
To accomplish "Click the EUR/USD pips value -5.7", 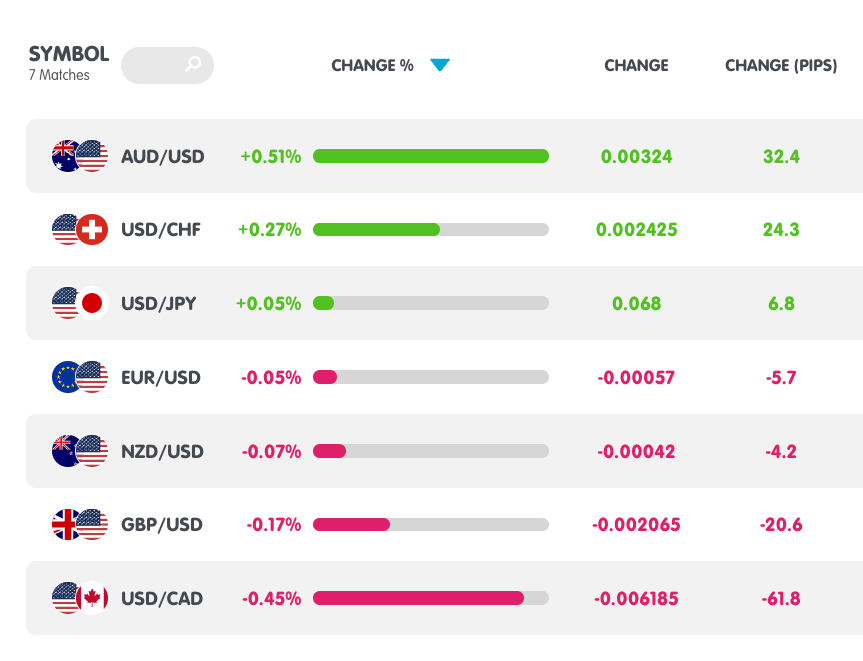I will [781, 377].
